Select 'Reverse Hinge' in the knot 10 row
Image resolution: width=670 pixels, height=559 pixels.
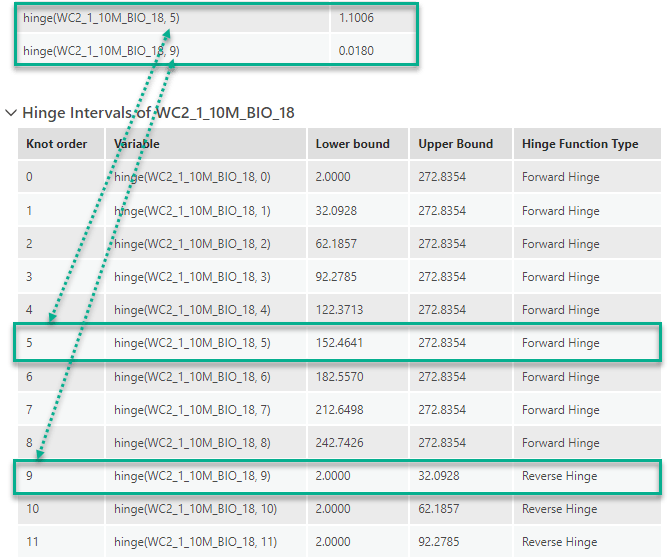click(x=559, y=509)
